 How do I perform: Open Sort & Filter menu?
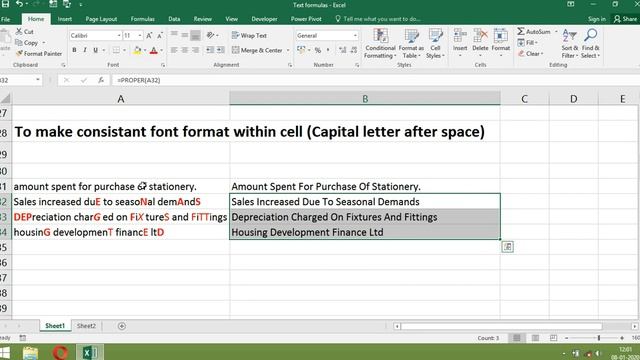pos(569,44)
